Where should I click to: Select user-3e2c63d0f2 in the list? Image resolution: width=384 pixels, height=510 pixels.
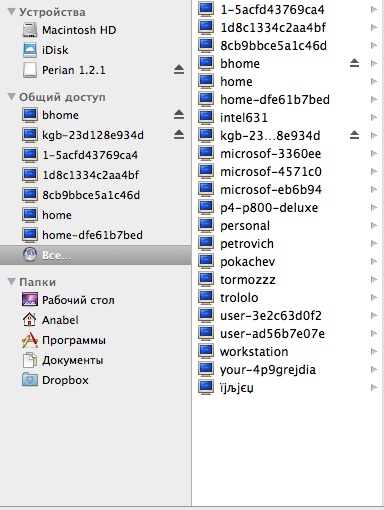271,315
